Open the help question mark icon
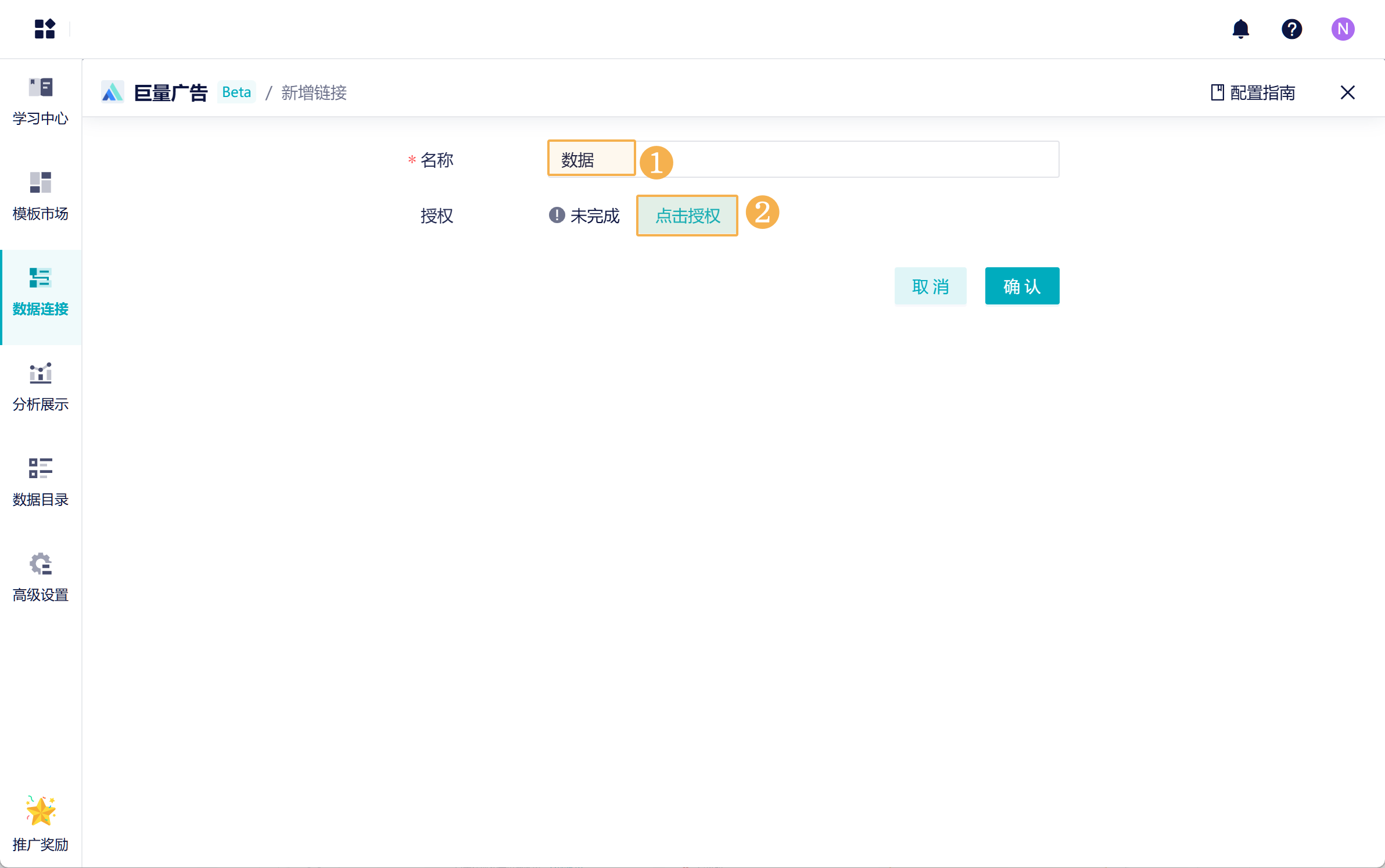Image resolution: width=1385 pixels, height=868 pixels. pyautogui.click(x=1291, y=28)
